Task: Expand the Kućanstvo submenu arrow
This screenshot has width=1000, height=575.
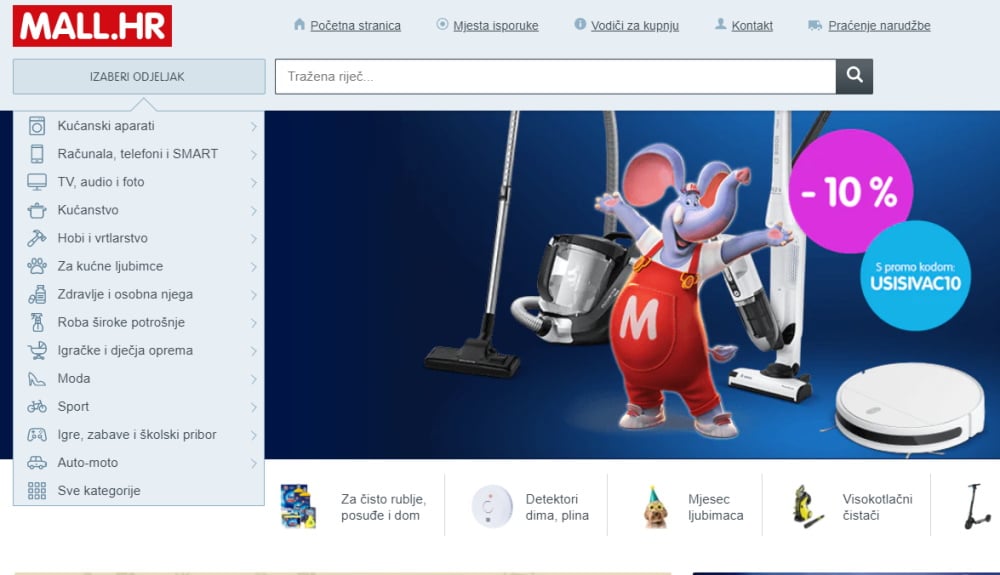Action: 254,211
